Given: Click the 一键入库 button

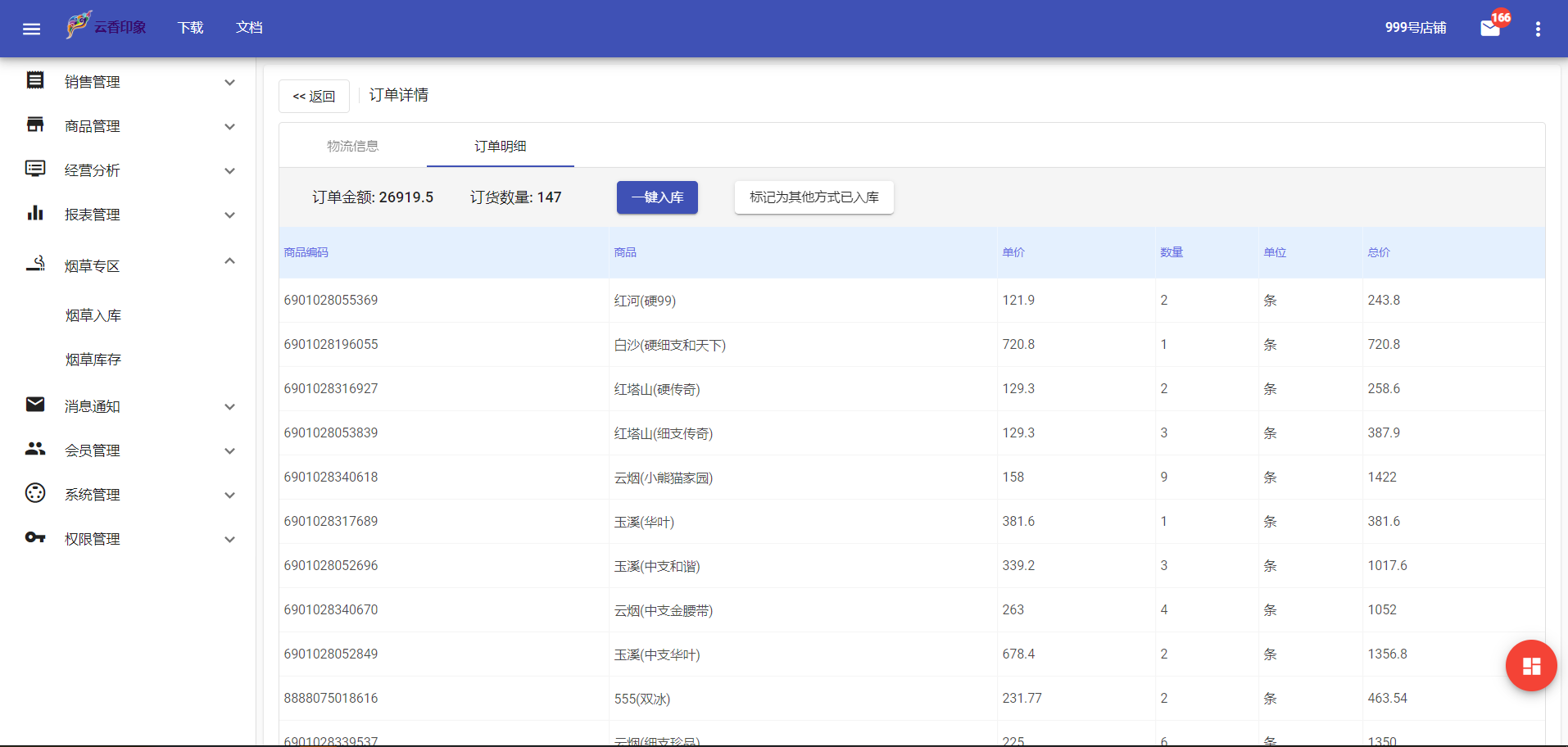Looking at the screenshot, I should tap(656, 197).
